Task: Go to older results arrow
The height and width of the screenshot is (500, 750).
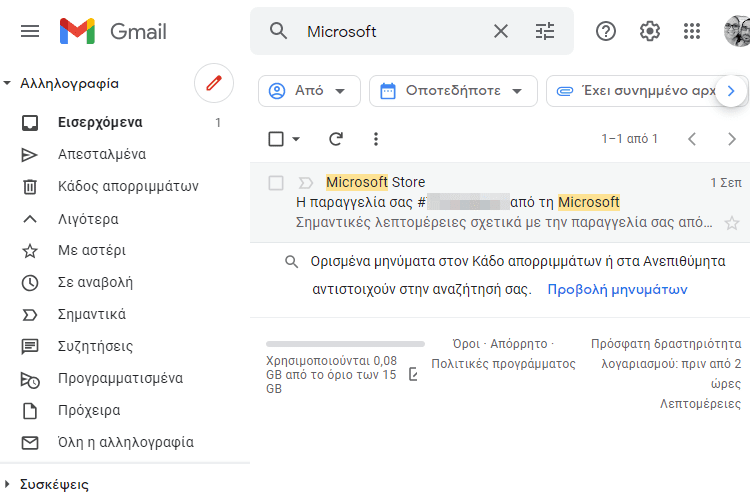Action: point(731,139)
